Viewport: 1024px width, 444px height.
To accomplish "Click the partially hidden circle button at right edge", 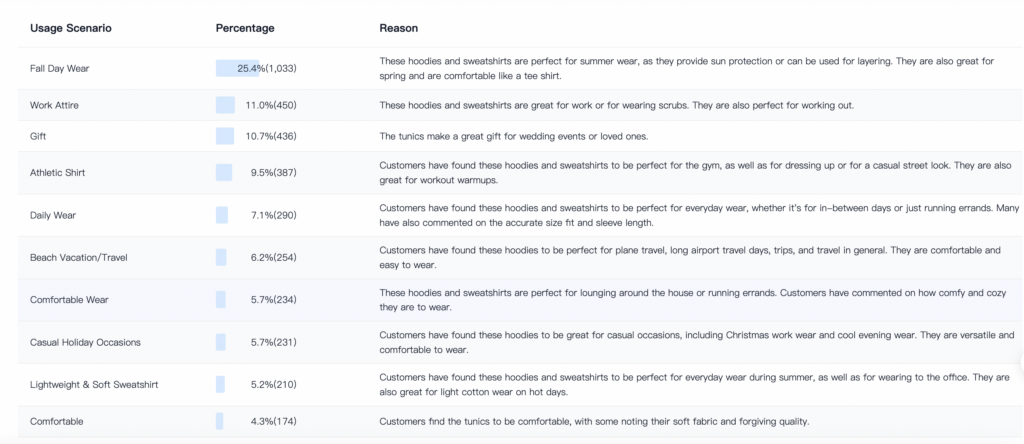I will tap(1021, 361).
